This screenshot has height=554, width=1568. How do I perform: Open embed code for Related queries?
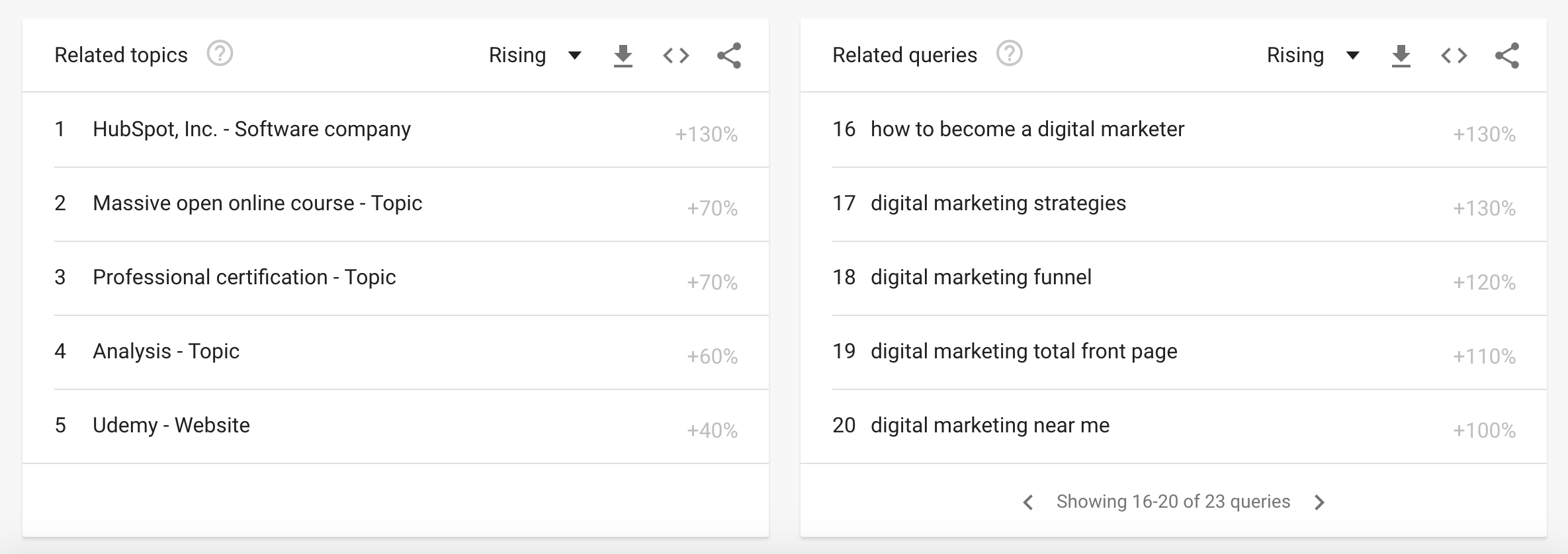(x=1454, y=56)
